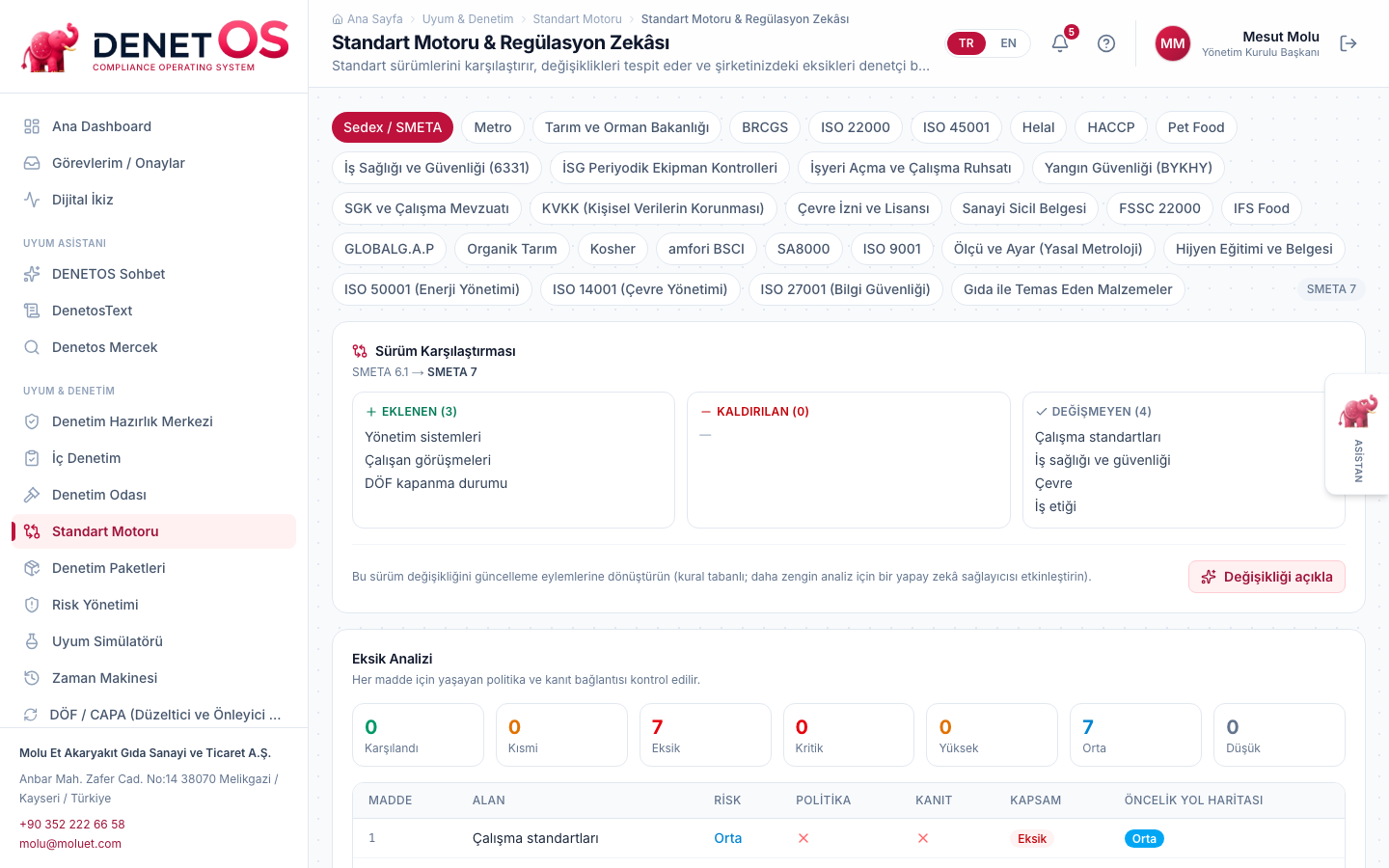Switch language to EN
Screen dimensions: 1389x868
[1008, 43]
